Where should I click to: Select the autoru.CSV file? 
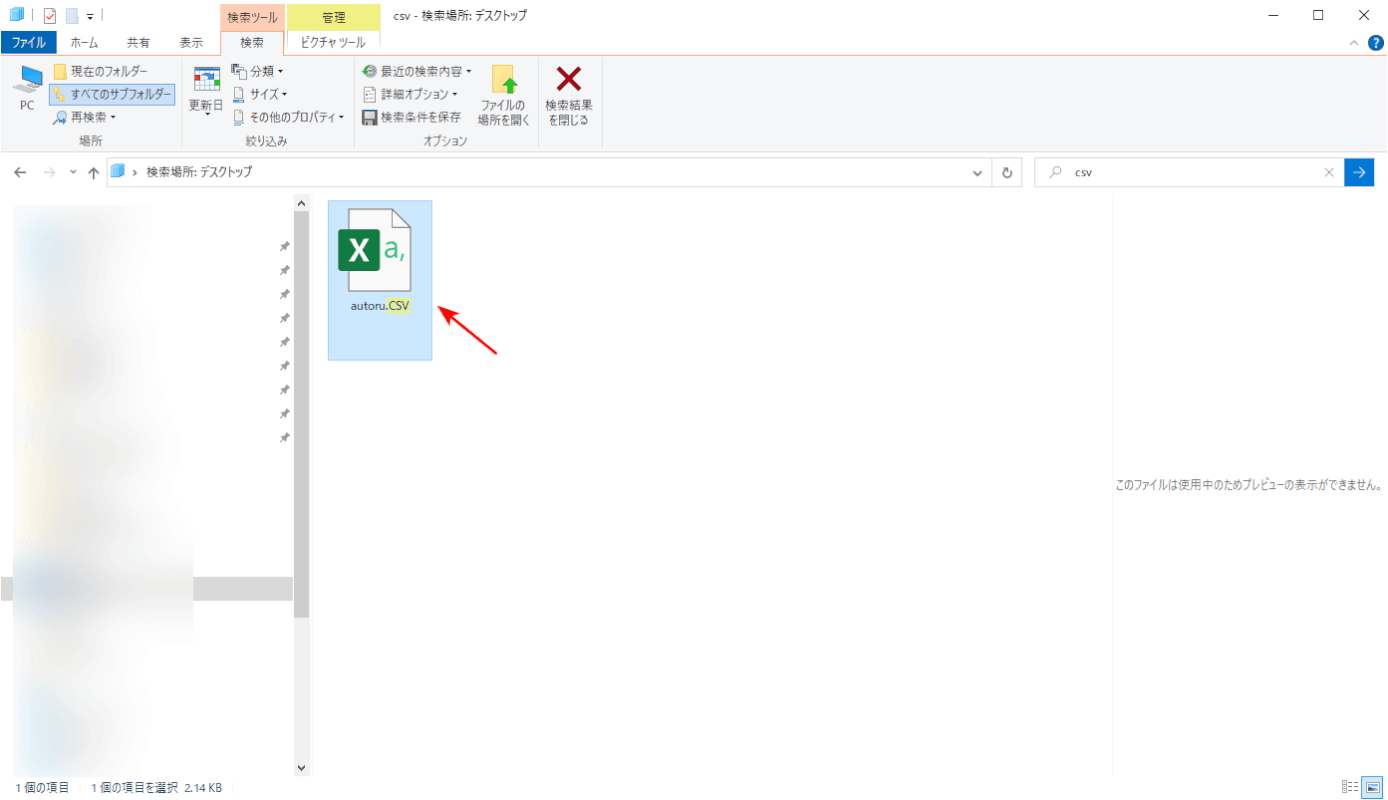(x=380, y=280)
